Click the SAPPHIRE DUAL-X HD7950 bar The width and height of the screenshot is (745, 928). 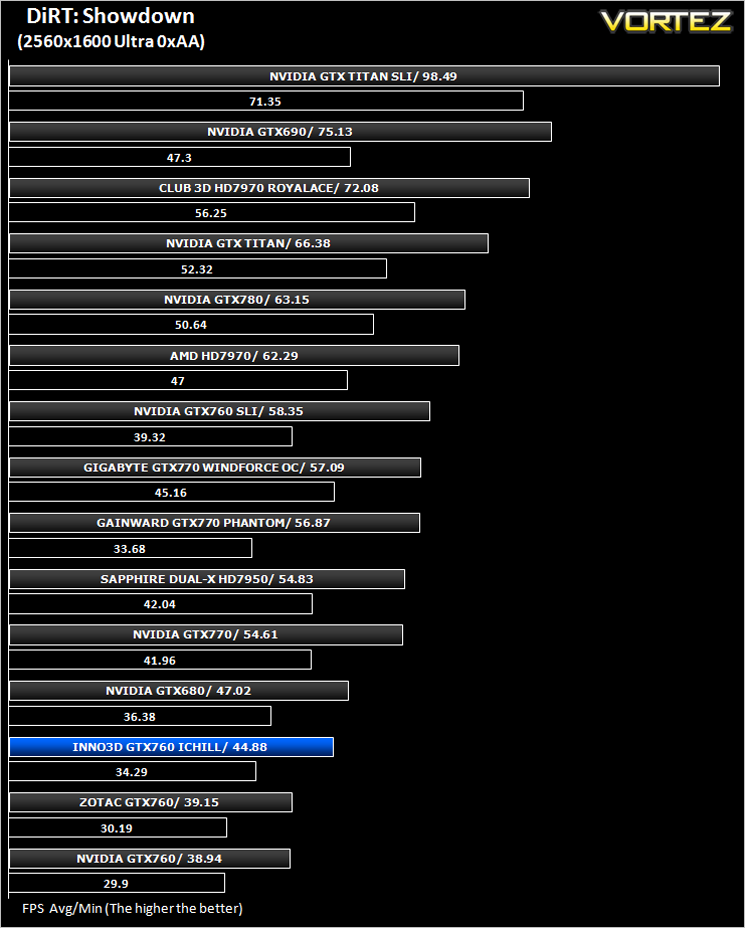(207, 579)
